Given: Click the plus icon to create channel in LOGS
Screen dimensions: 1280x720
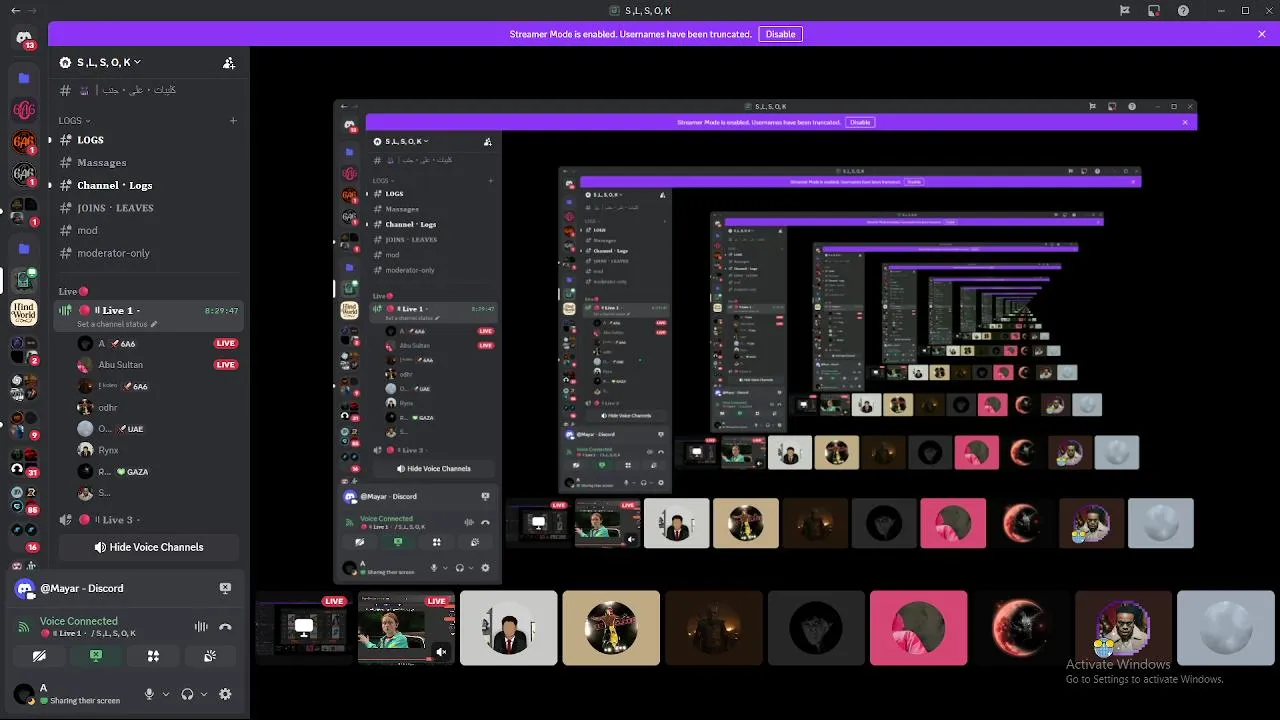Looking at the screenshot, I should [233, 121].
